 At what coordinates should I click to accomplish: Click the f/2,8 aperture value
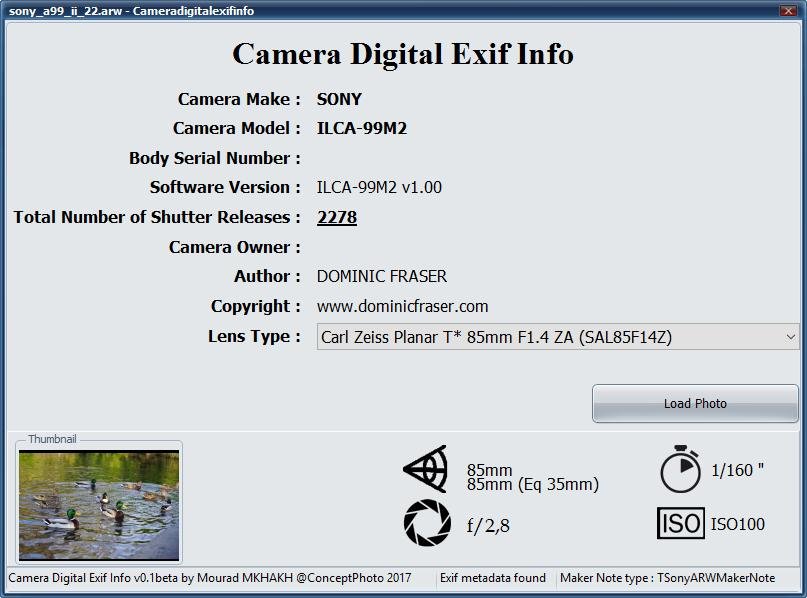coord(488,525)
